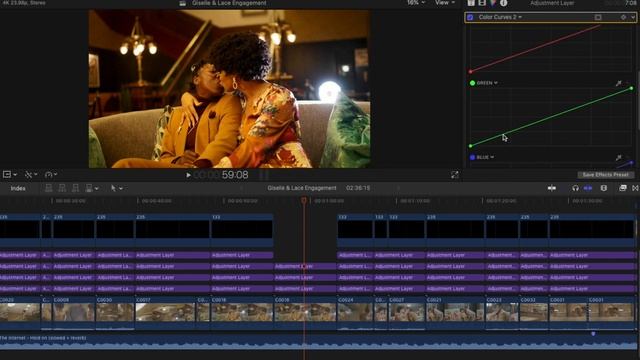This screenshot has width=640, height=360.
Task: Show the transitions browser icon
Action: [x=635, y=188]
